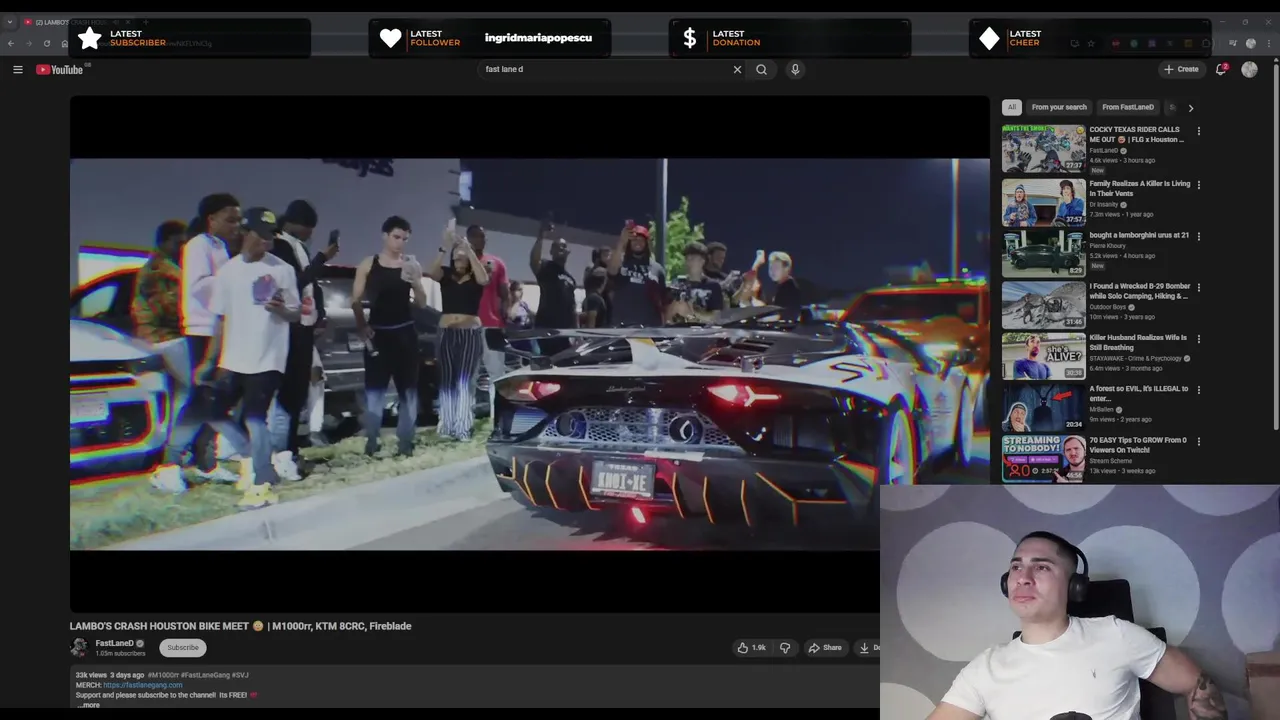Click the '#M1000rr' hashtag in description

(163, 675)
